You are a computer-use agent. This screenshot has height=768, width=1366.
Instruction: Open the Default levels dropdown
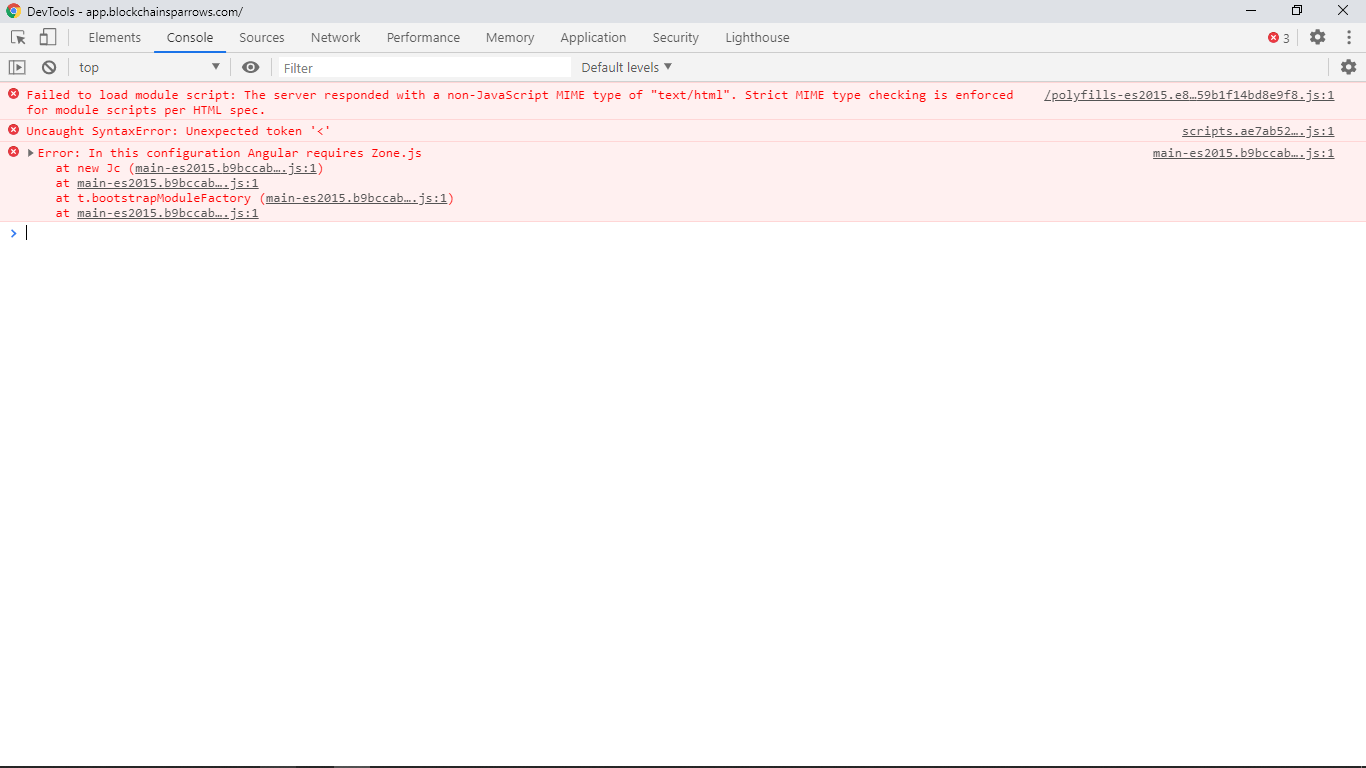click(x=625, y=67)
